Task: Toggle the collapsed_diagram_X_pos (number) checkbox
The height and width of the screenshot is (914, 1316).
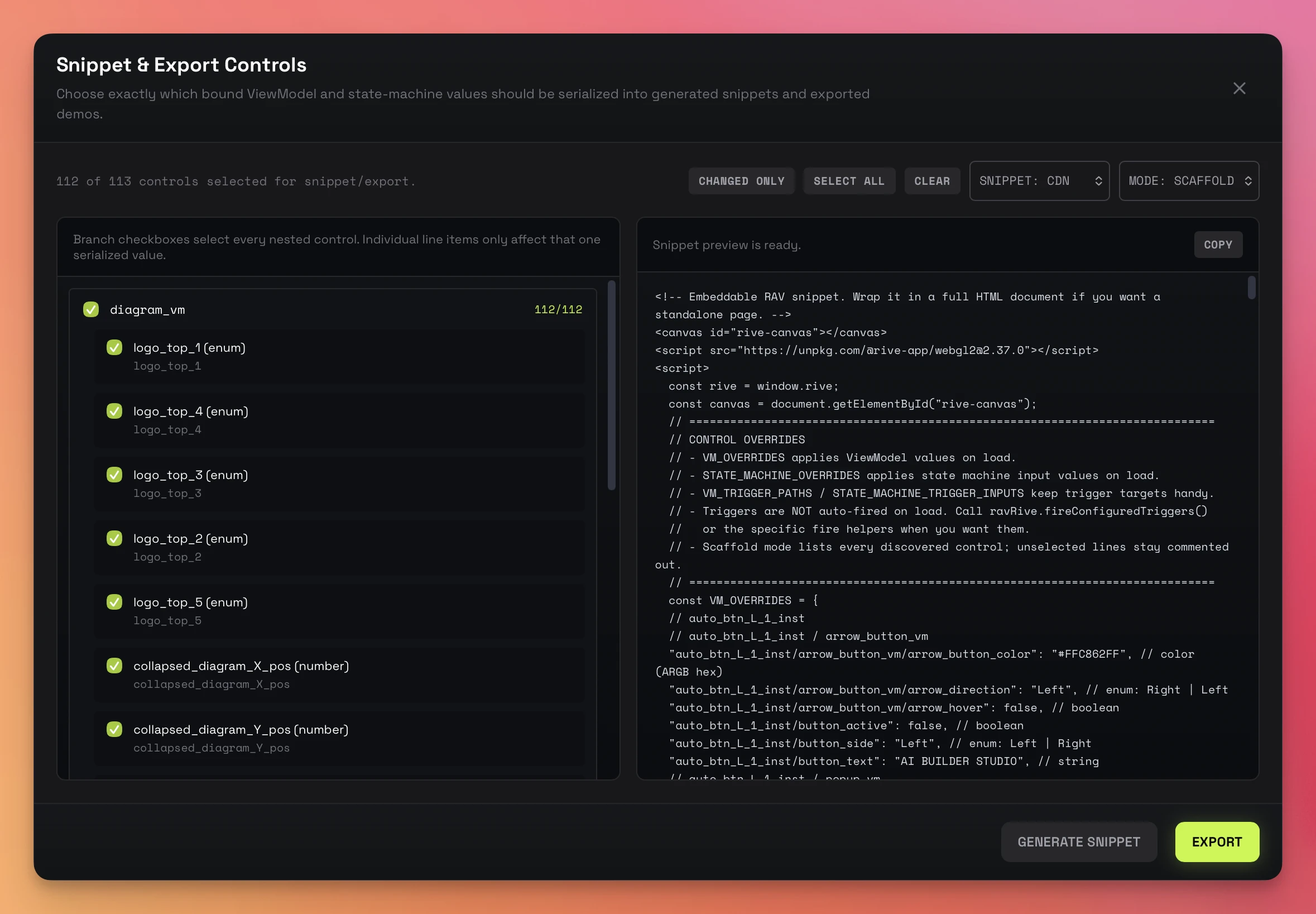Action: point(114,666)
